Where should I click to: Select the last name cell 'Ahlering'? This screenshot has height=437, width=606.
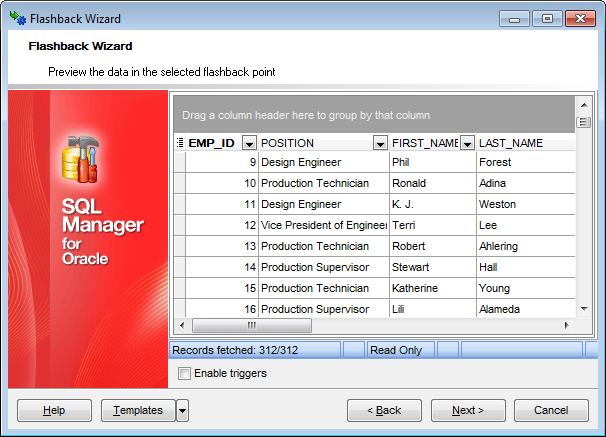point(526,246)
